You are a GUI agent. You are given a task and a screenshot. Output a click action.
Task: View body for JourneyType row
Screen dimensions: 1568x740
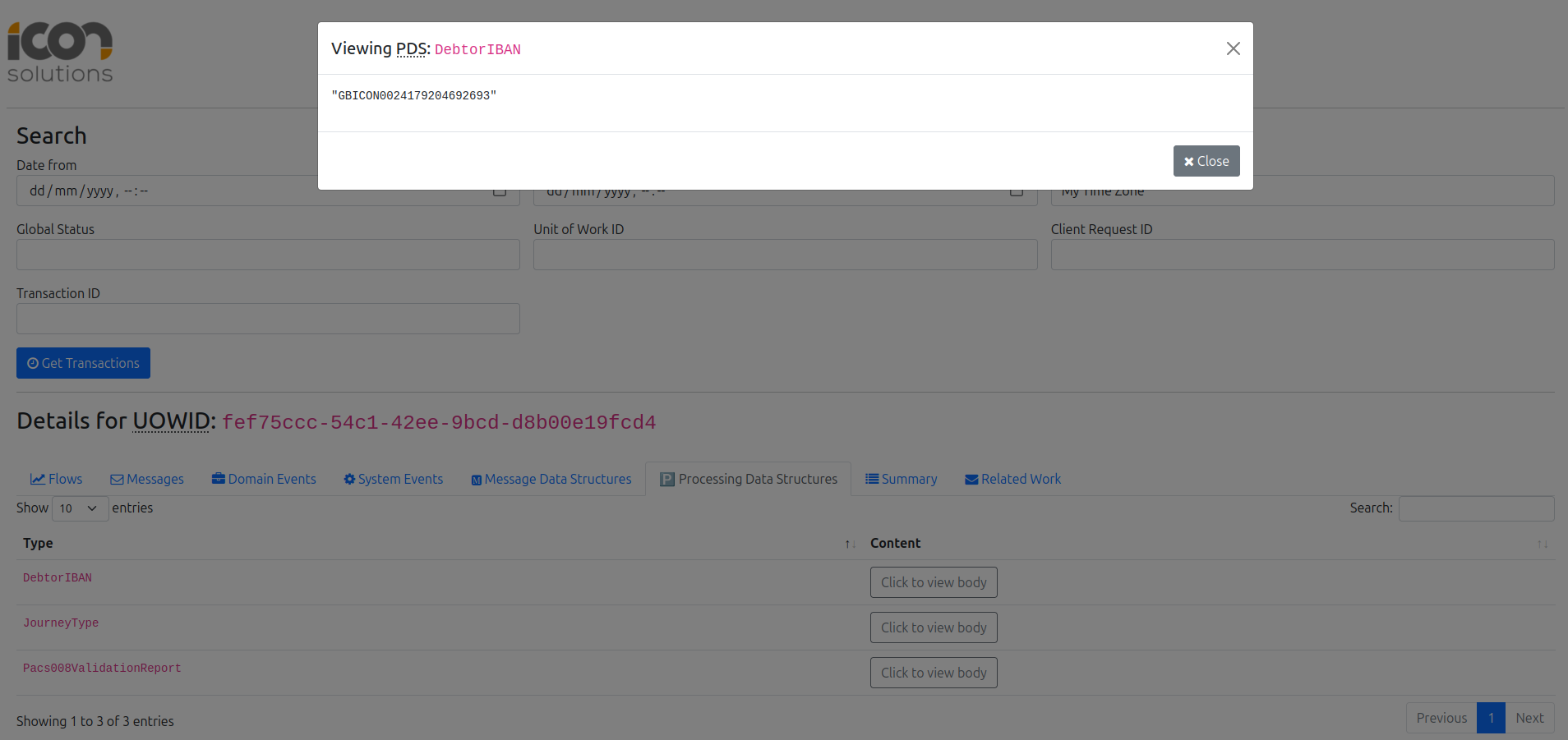click(x=934, y=627)
